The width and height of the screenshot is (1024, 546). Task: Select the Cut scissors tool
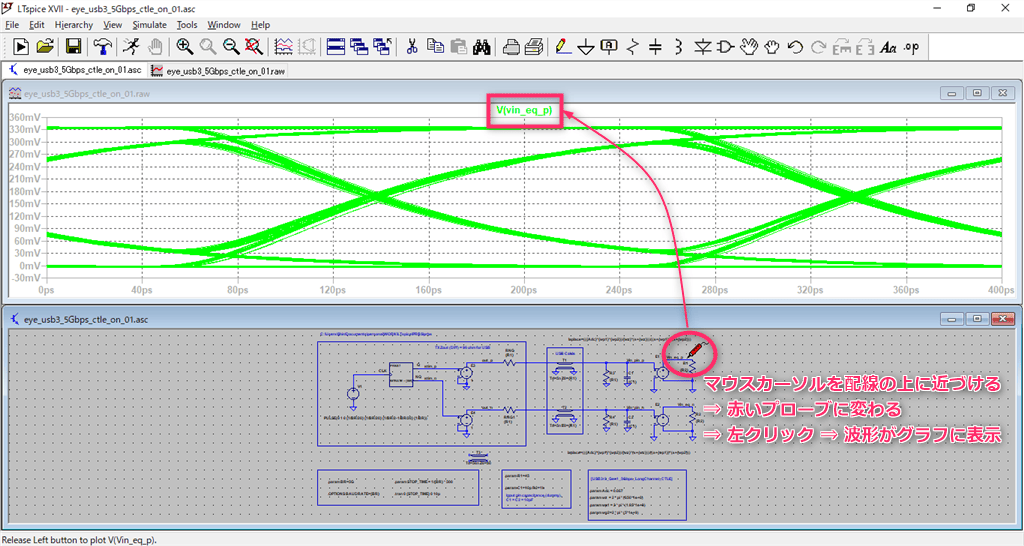[411, 47]
